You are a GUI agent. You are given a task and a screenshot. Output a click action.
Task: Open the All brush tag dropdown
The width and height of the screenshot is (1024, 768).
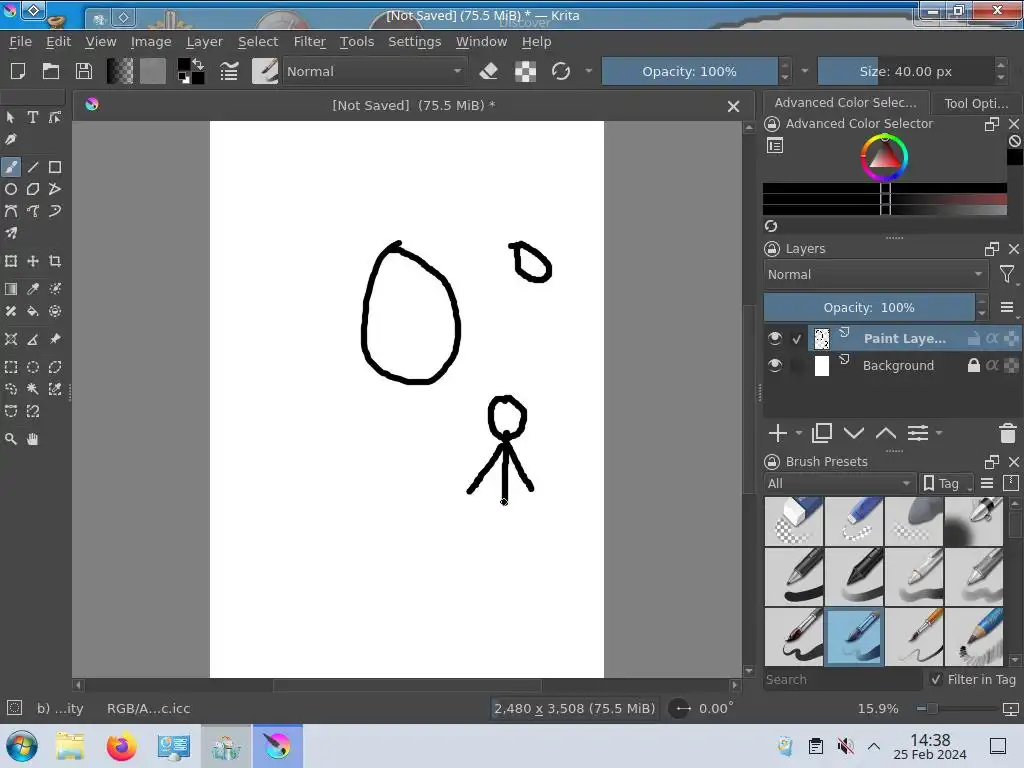pyautogui.click(x=839, y=483)
